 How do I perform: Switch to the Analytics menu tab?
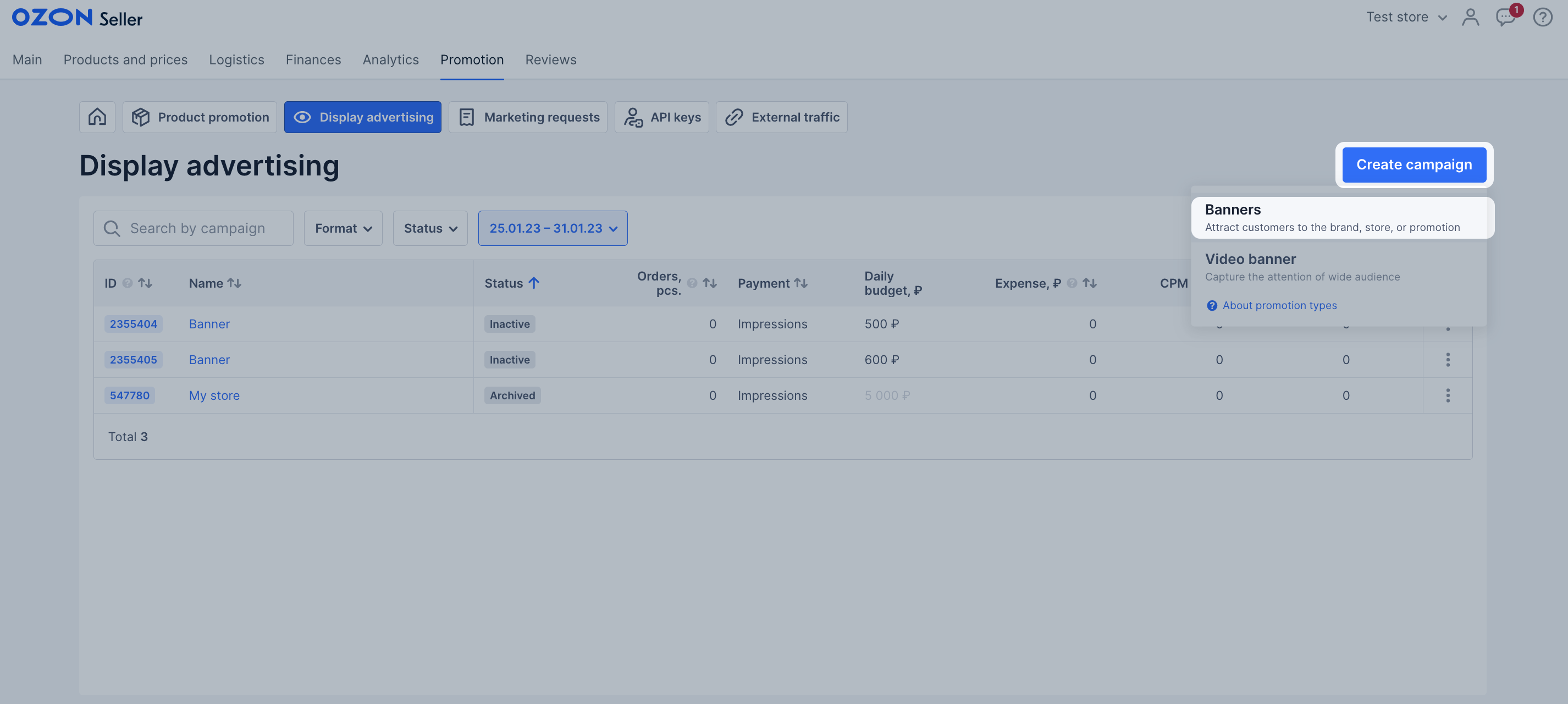click(x=390, y=60)
